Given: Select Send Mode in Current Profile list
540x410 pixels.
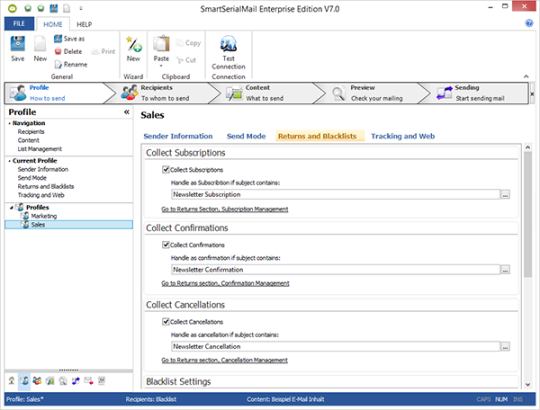Looking at the screenshot, I should pyautogui.click(x=32, y=178).
